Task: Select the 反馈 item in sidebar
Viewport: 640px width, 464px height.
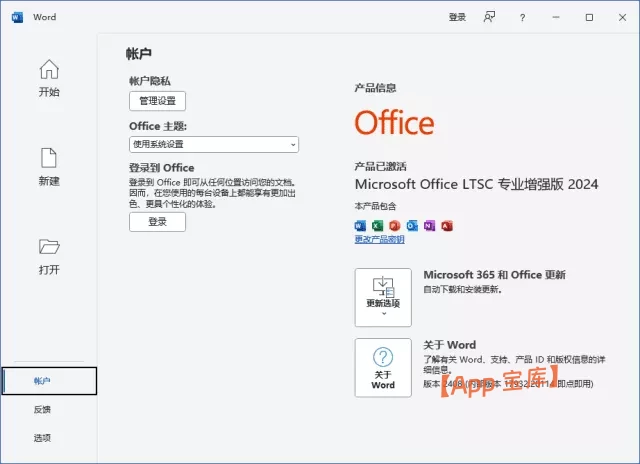Action: coord(42,409)
